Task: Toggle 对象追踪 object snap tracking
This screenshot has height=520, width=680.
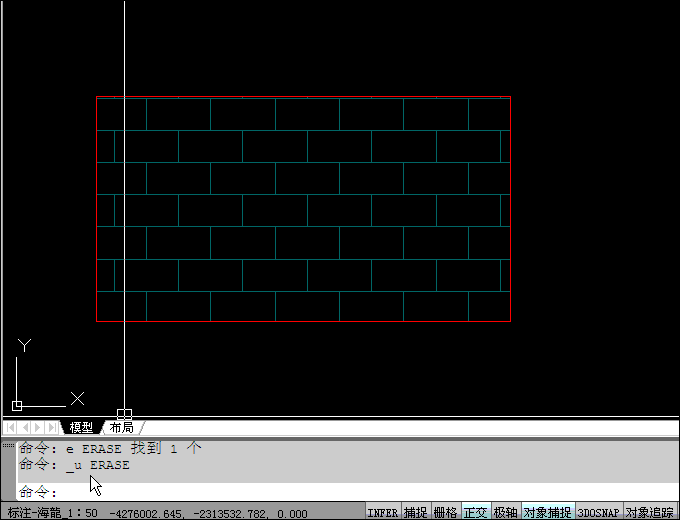Action: click(x=650, y=513)
